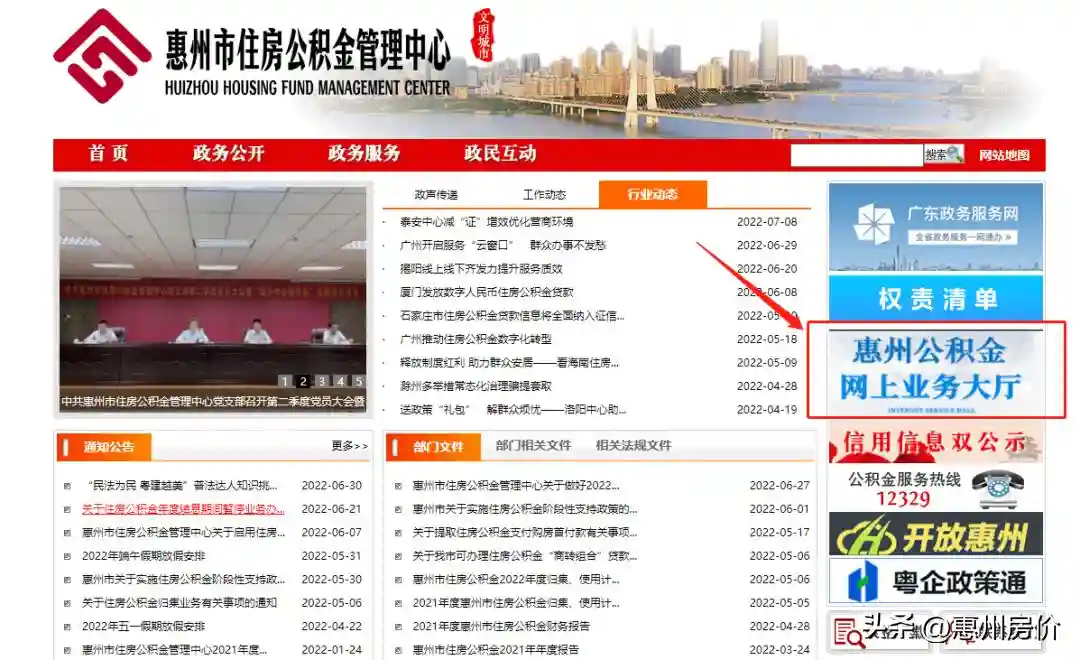The width and height of the screenshot is (1080, 660).
Task: Open the 开放惠州 banner
Action: point(935,535)
